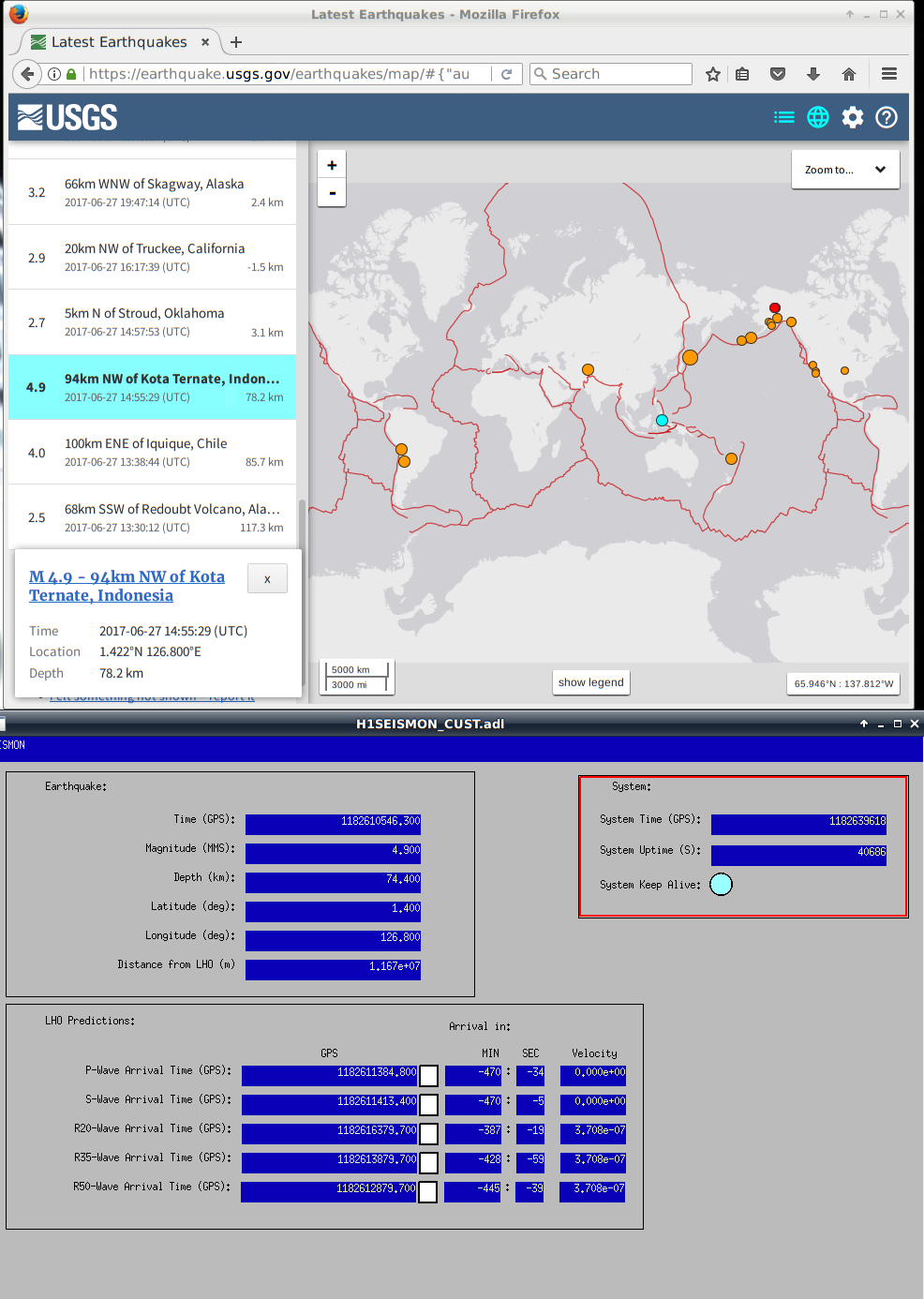Click the map cursor coordinates readout
This screenshot has width=924, height=1299.
pos(843,683)
